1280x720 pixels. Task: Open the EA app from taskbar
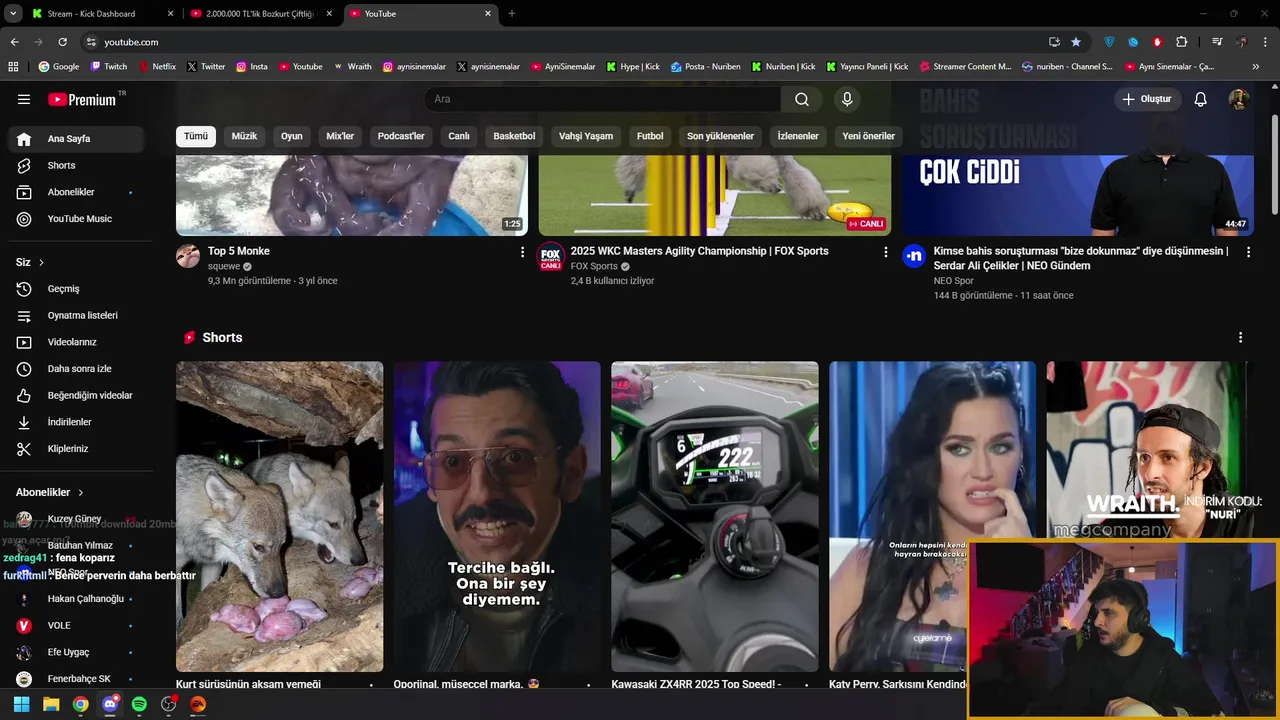tap(198, 704)
